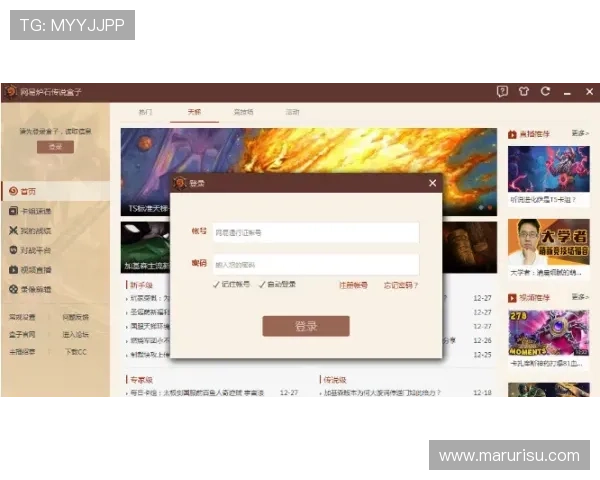This screenshot has width=600, height=480.
Task: Expand 更多 next to 直播推荐
Action: (580, 133)
